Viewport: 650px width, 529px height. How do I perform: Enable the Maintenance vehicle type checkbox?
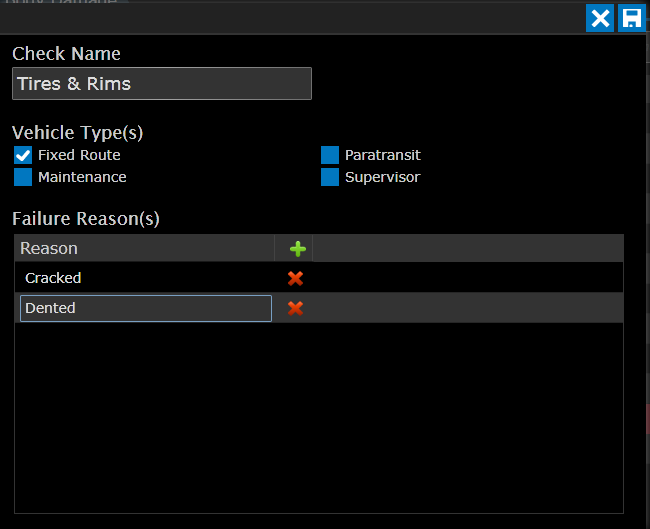pos(23,177)
